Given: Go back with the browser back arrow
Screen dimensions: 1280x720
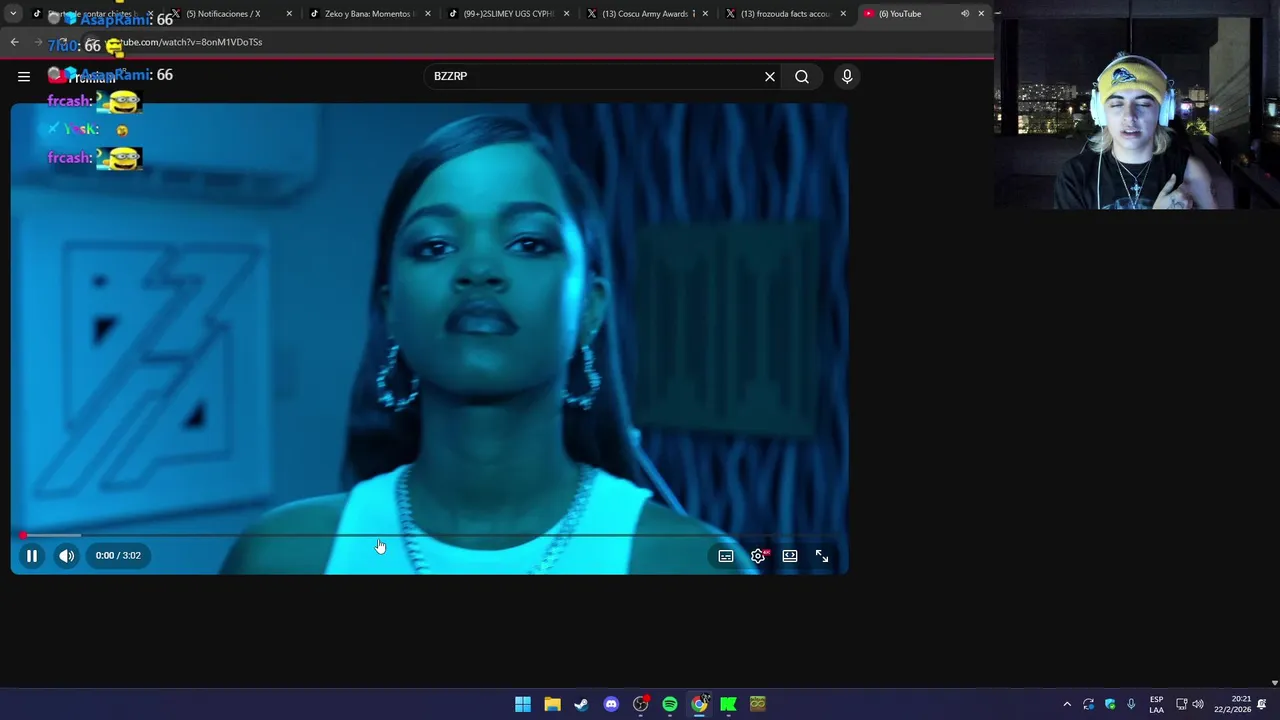Looking at the screenshot, I should coord(14,42).
